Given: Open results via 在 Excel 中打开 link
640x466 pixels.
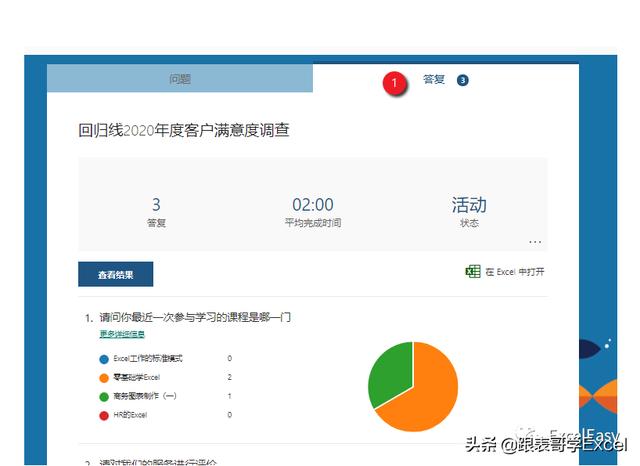Looking at the screenshot, I should point(514,272).
